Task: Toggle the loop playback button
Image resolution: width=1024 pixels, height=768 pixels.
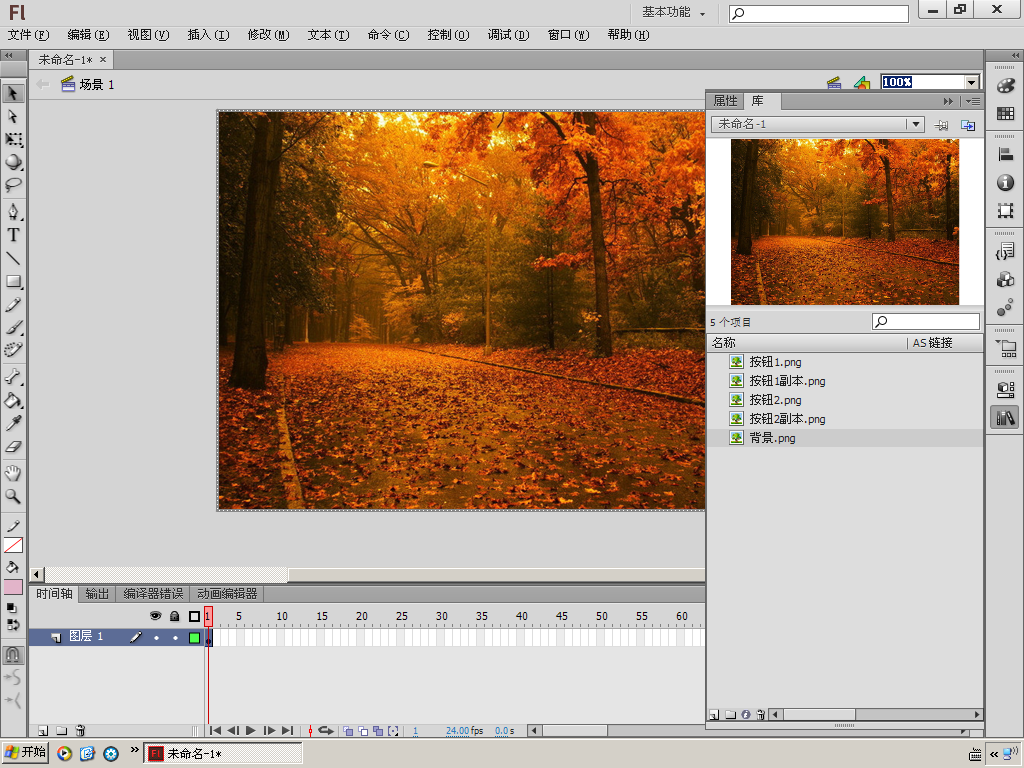Action: tap(326, 731)
